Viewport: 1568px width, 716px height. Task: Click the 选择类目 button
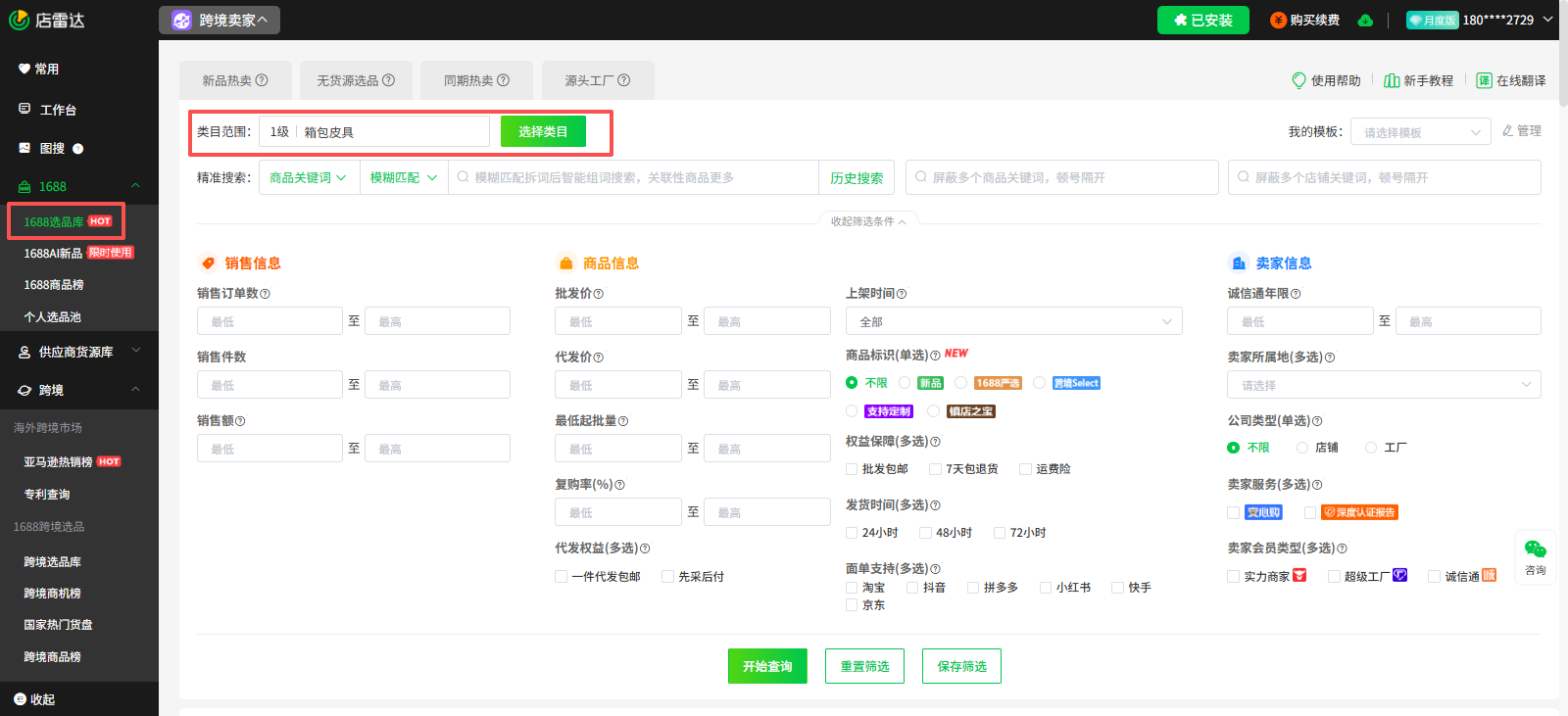[543, 131]
